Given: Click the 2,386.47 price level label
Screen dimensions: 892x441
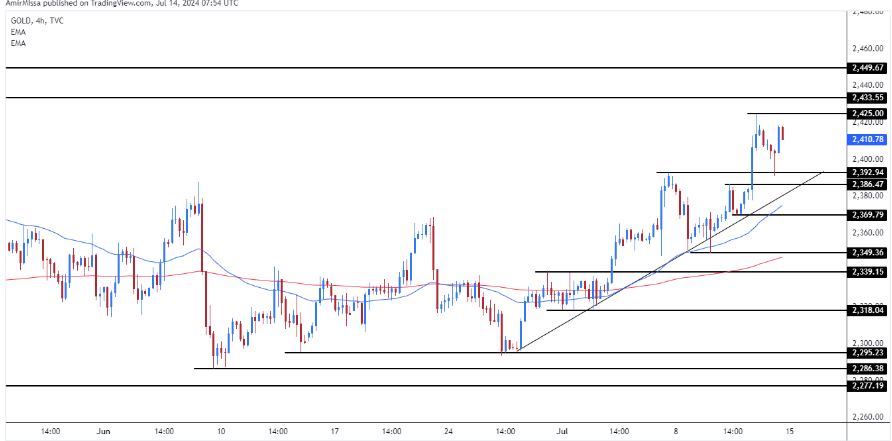Looking at the screenshot, I should [x=866, y=184].
